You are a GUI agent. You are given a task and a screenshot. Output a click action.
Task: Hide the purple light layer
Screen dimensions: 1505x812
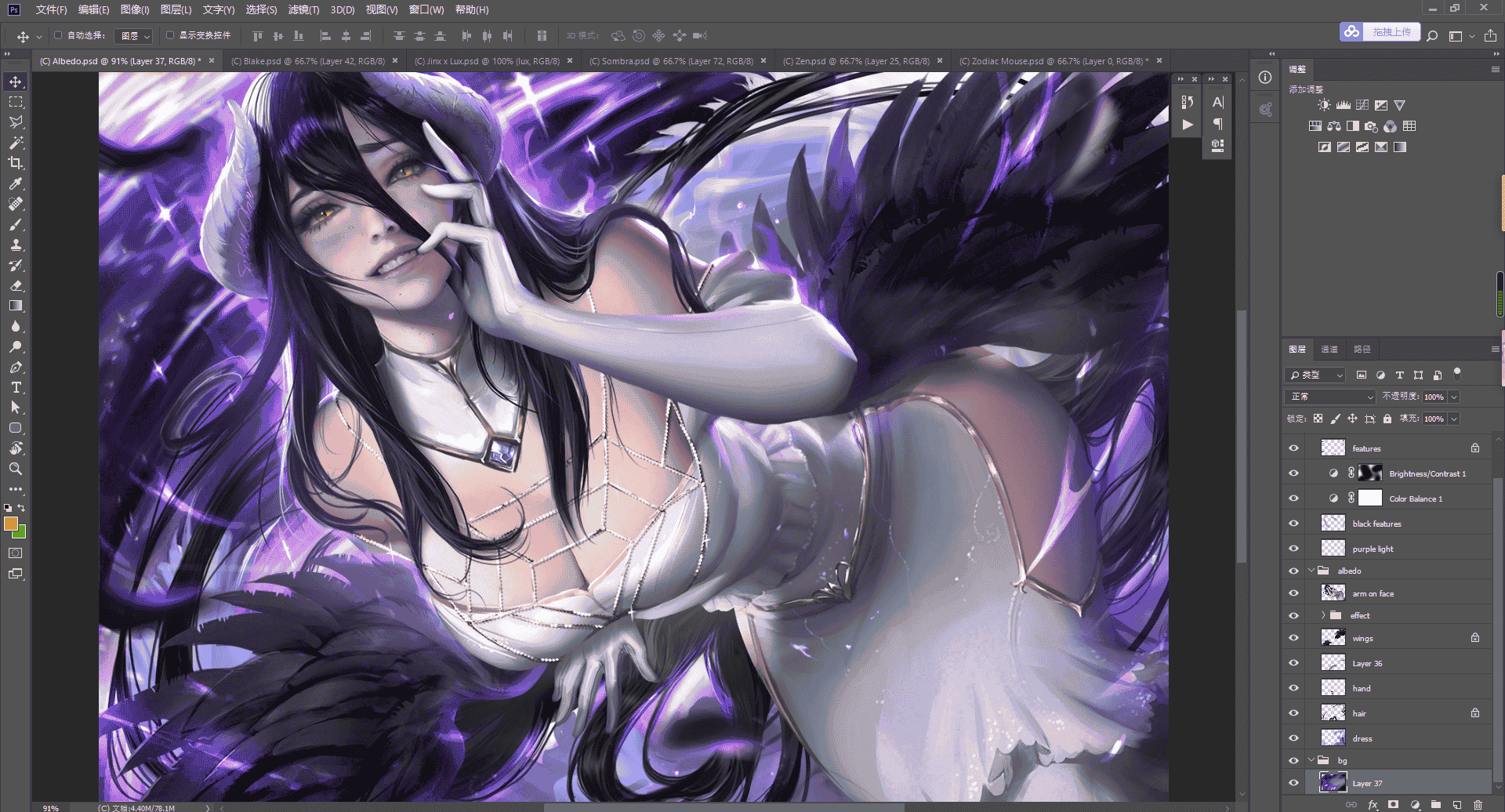pos(1294,549)
